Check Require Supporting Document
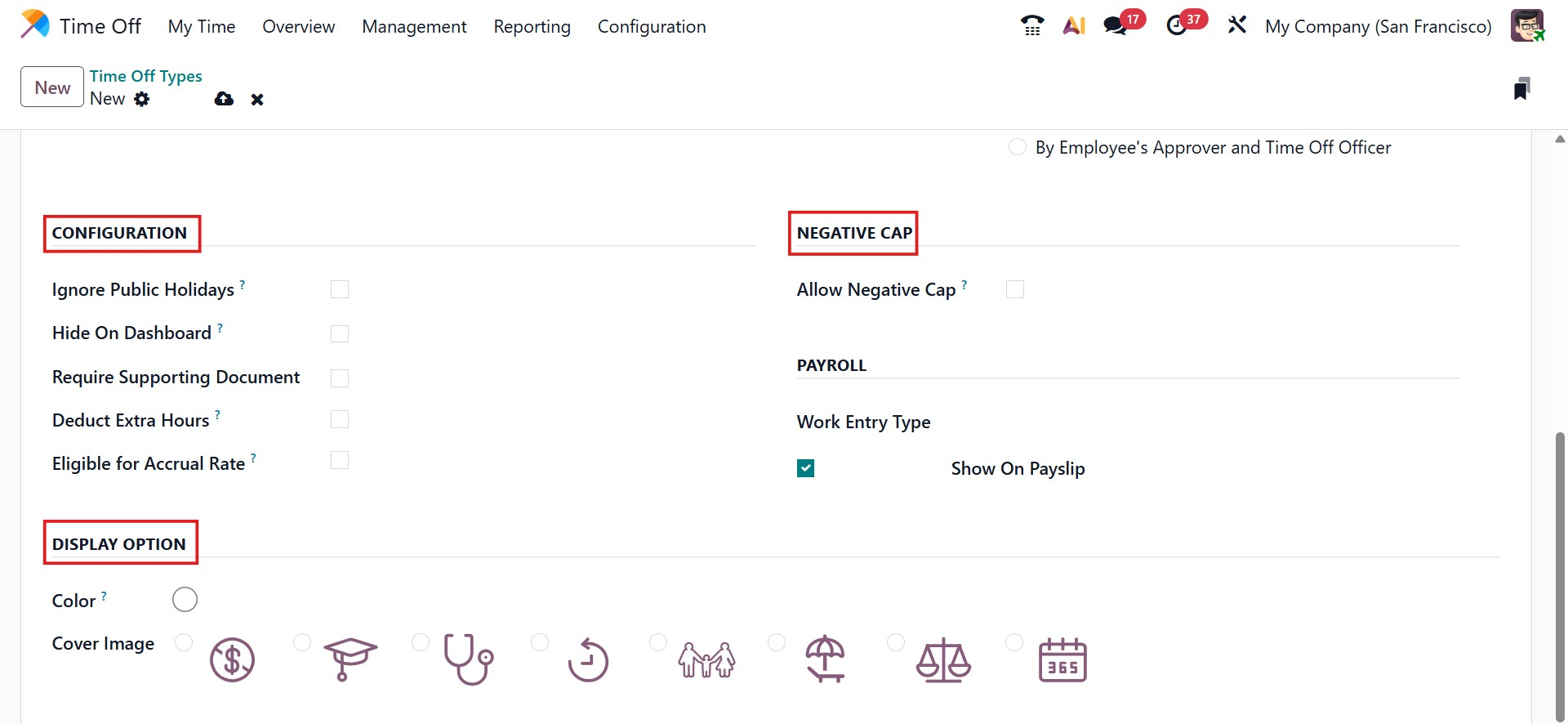Image resolution: width=1568 pixels, height=724 pixels. click(x=340, y=378)
